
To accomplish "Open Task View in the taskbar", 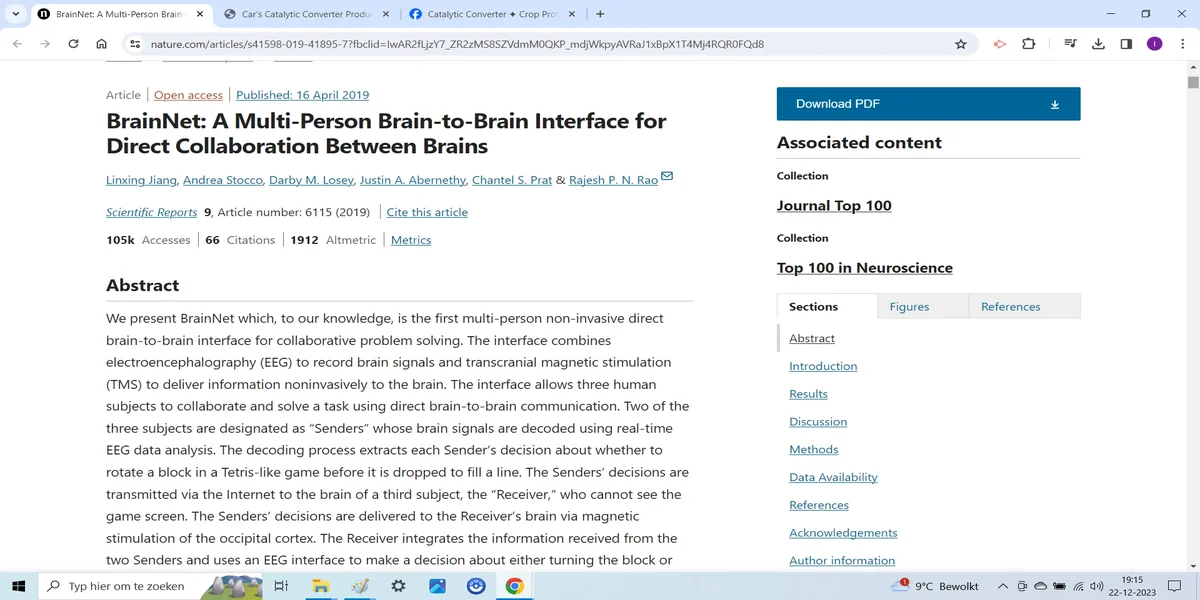I will click(281, 586).
